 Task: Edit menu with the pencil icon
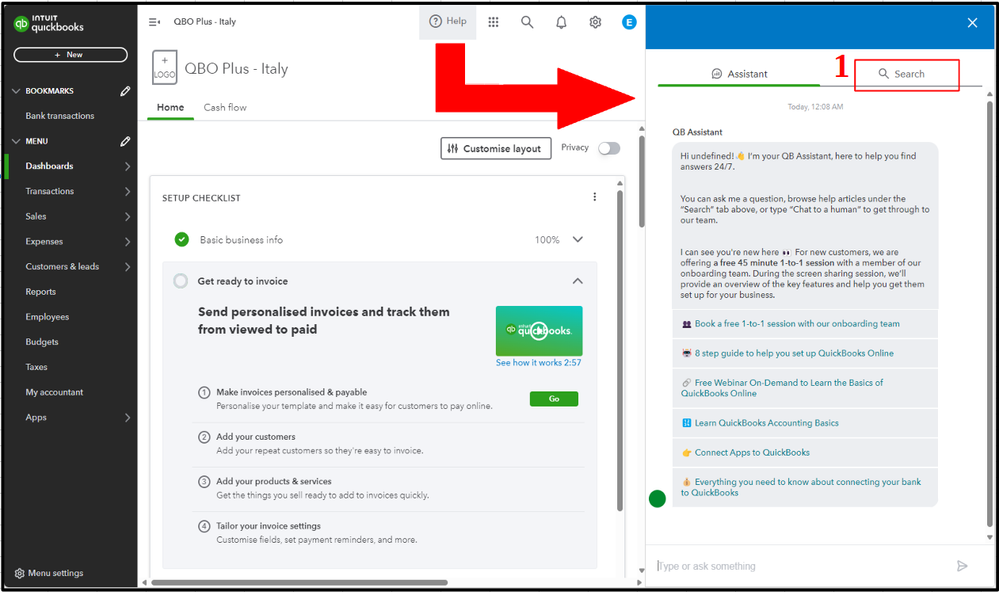point(125,141)
